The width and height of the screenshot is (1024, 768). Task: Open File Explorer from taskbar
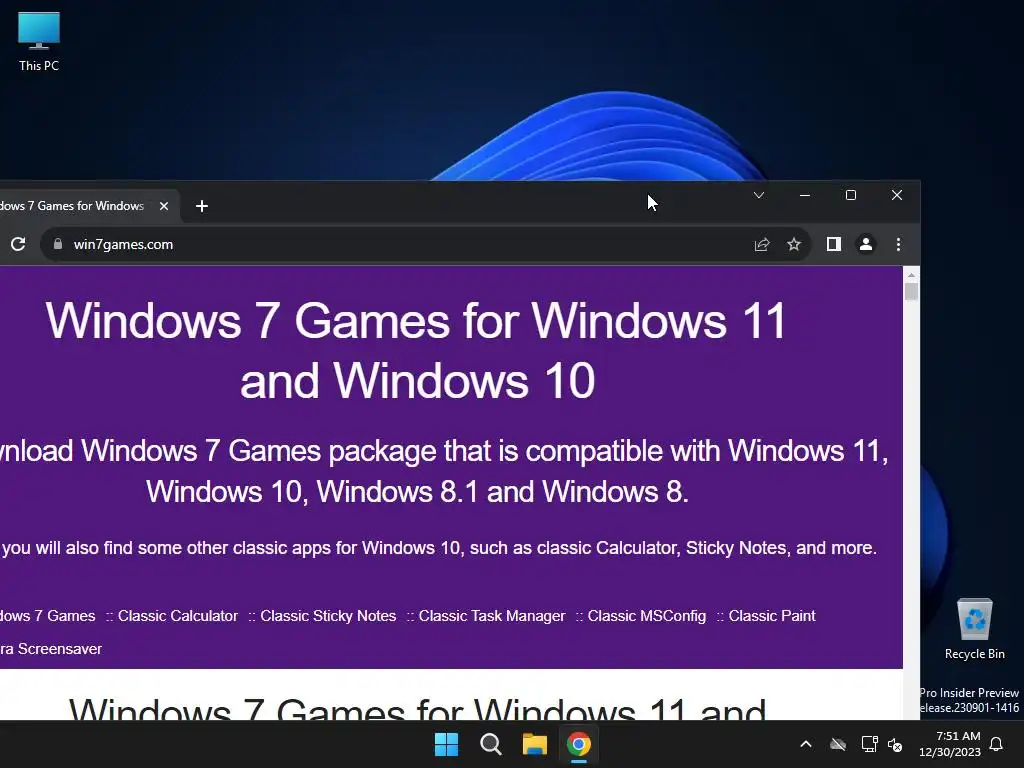click(x=534, y=744)
